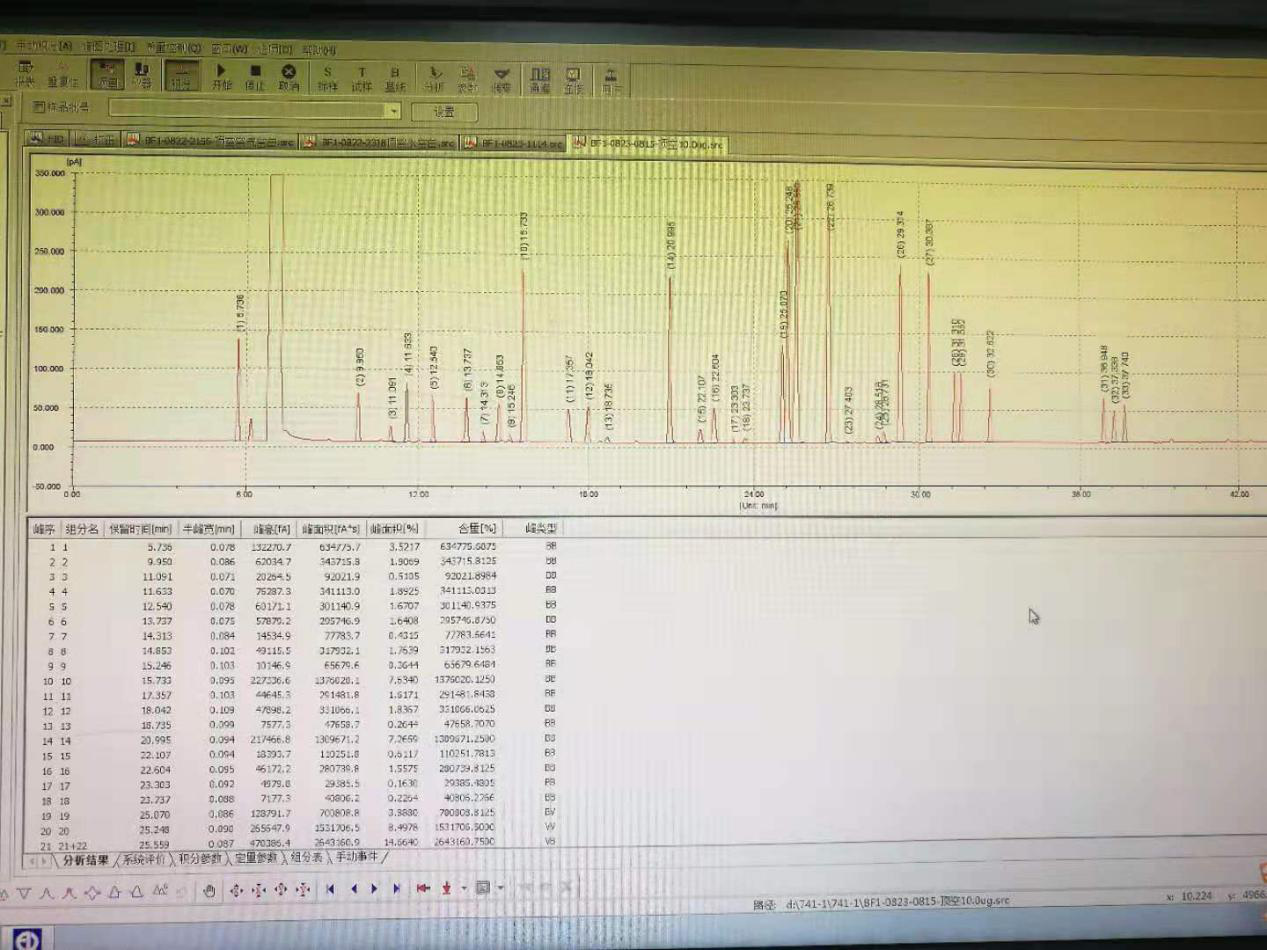The height and width of the screenshot is (950, 1267).
Task: Click the sheet tab scroll-left arrow
Action: [31, 859]
